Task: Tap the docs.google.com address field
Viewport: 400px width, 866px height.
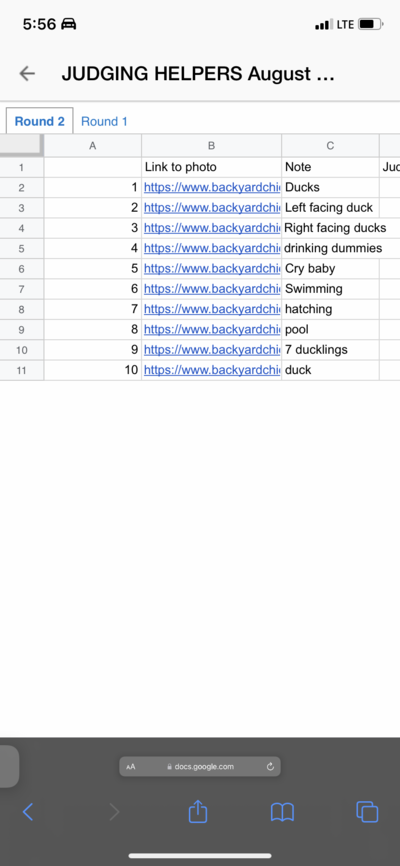Action: [200, 767]
